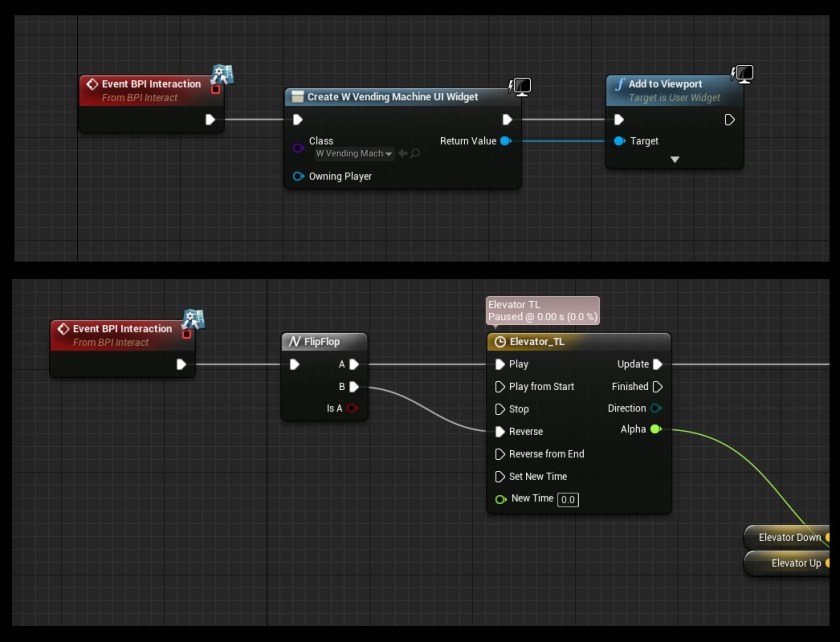This screenshot has height=642, width=840.
Task: Click the widget icon on Create Widget node title
Action: point(296,97)
